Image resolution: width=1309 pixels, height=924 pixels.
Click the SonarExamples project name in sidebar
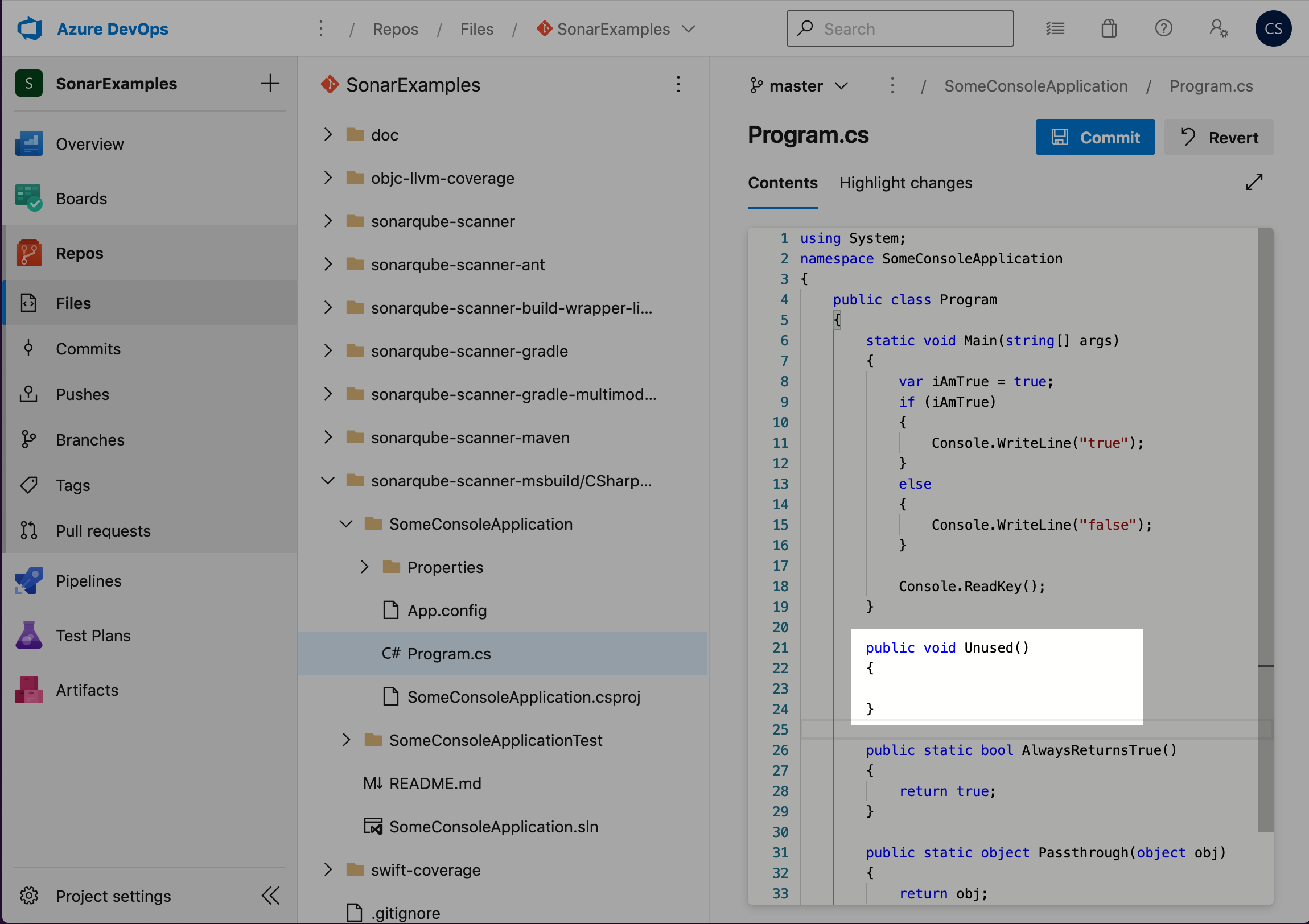[x=116, y=83]
